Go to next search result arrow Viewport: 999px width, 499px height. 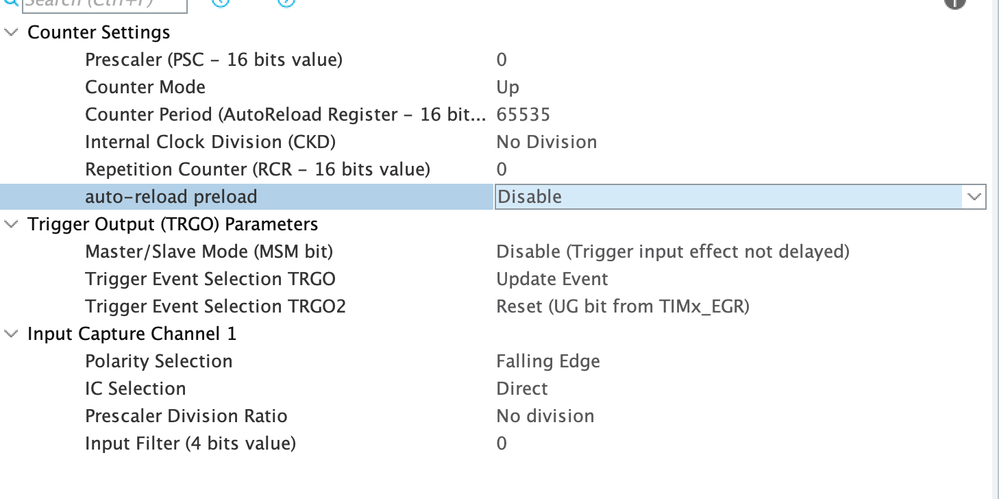click(286, 3)
